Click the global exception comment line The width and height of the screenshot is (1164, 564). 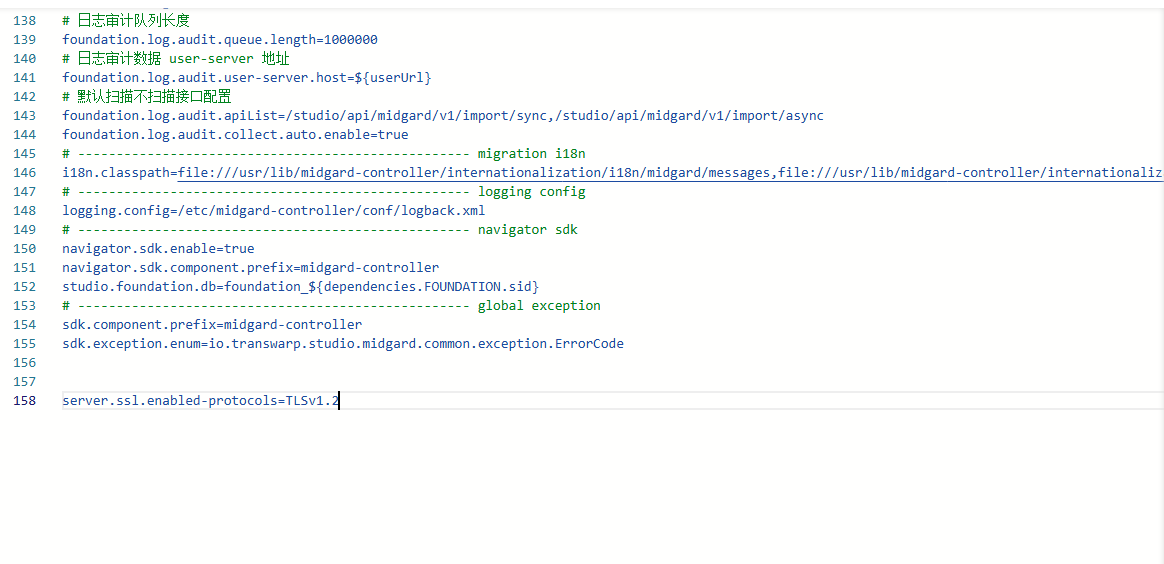click(x=332, y=306)
